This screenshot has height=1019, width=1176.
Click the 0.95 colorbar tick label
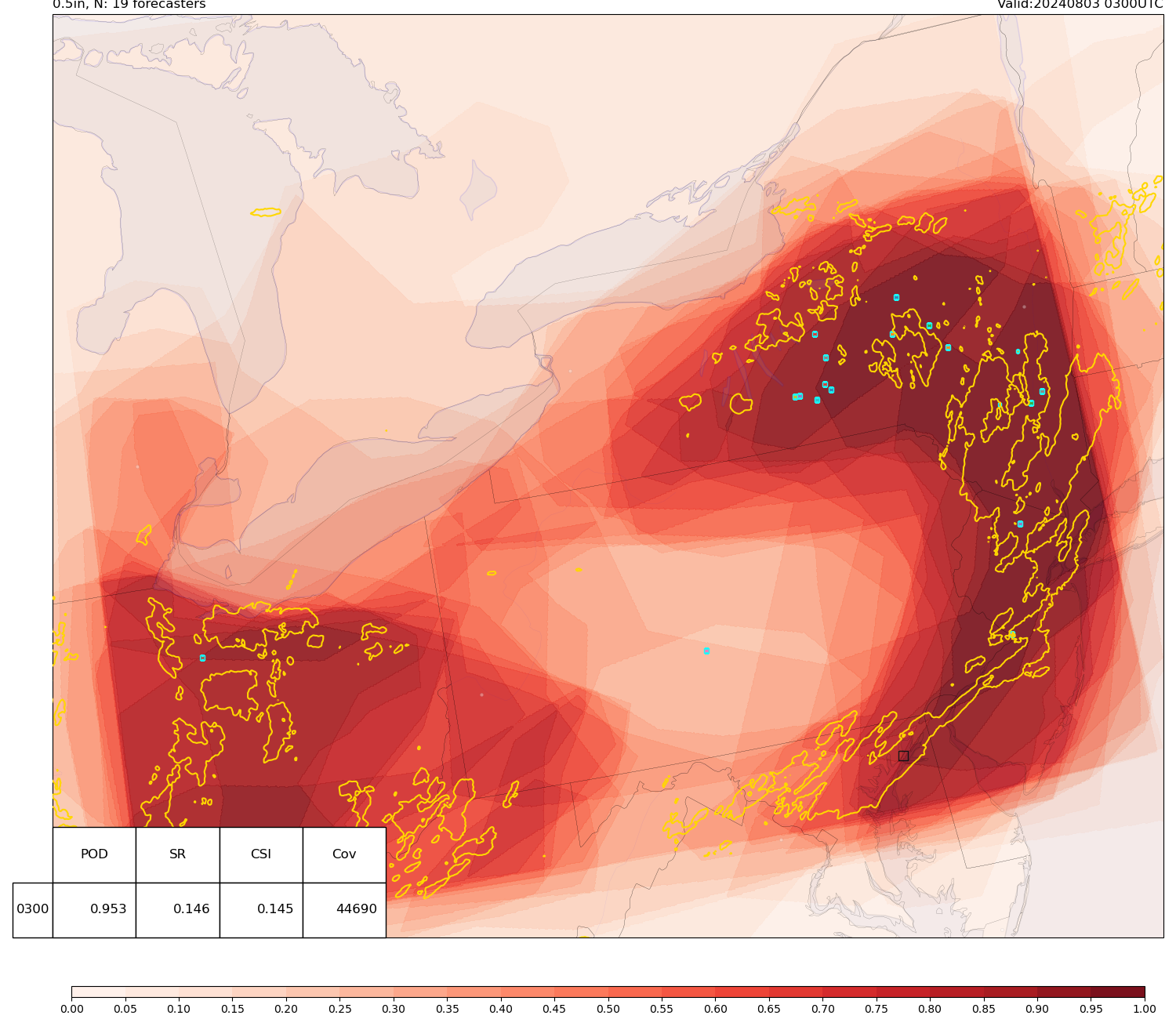pyautogui.click(x=1091, y=1009)
